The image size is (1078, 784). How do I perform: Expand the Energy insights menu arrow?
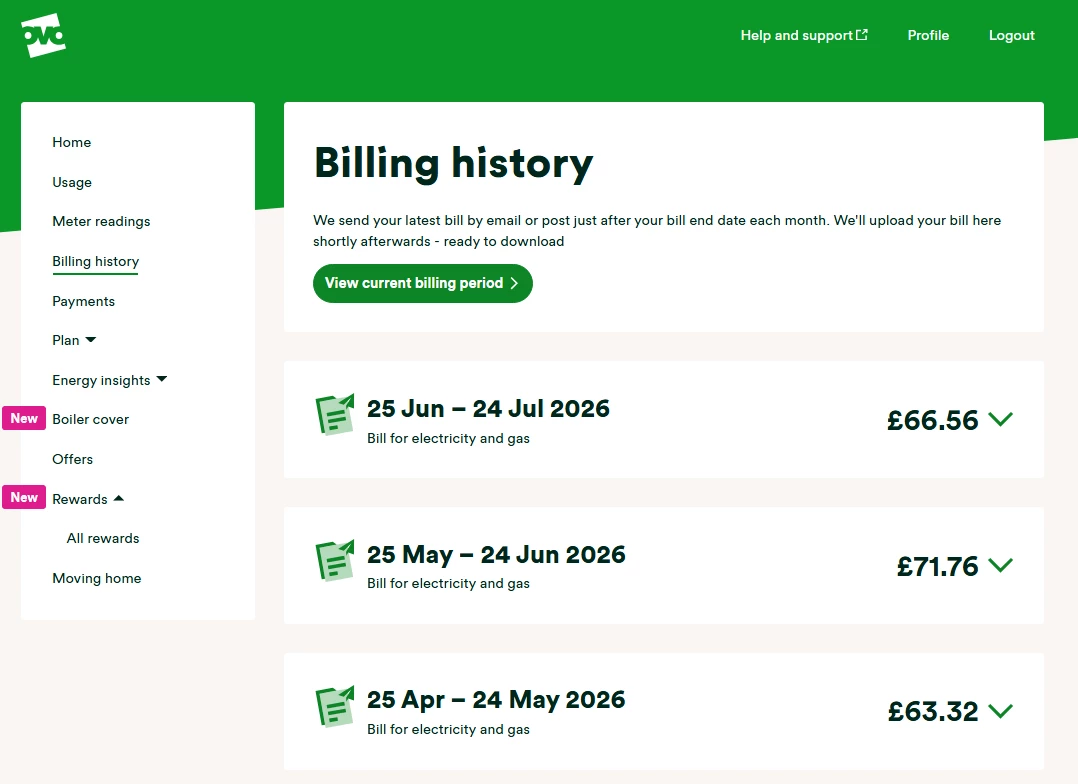point(162,379)
